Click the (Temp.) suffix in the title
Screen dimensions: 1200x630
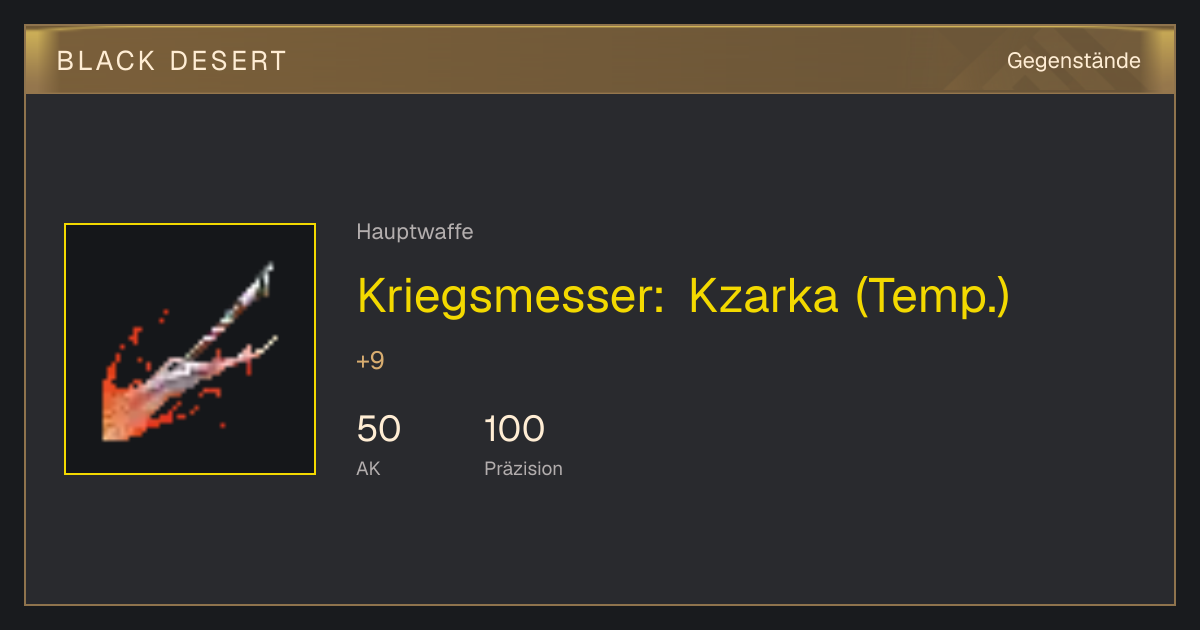[932, 296]
